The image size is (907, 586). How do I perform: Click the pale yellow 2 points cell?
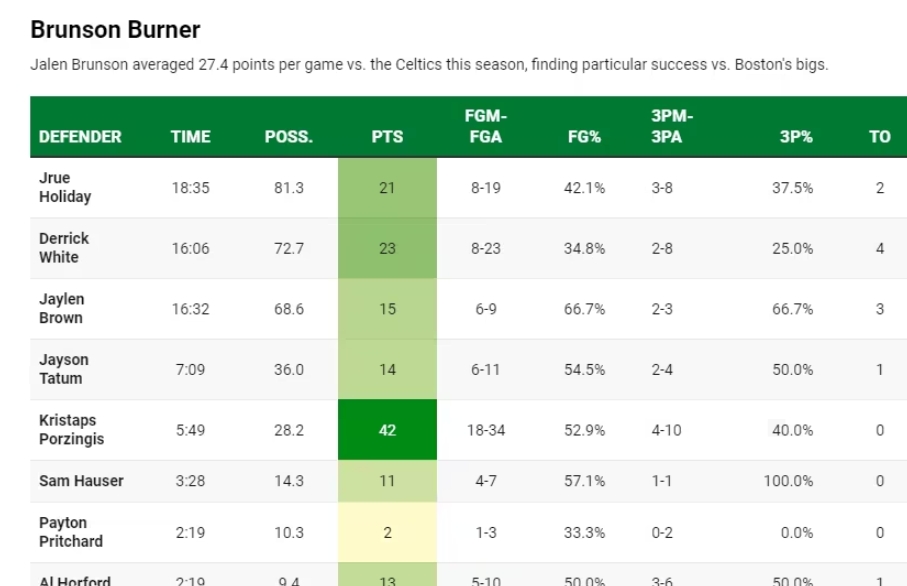point(387,532)
